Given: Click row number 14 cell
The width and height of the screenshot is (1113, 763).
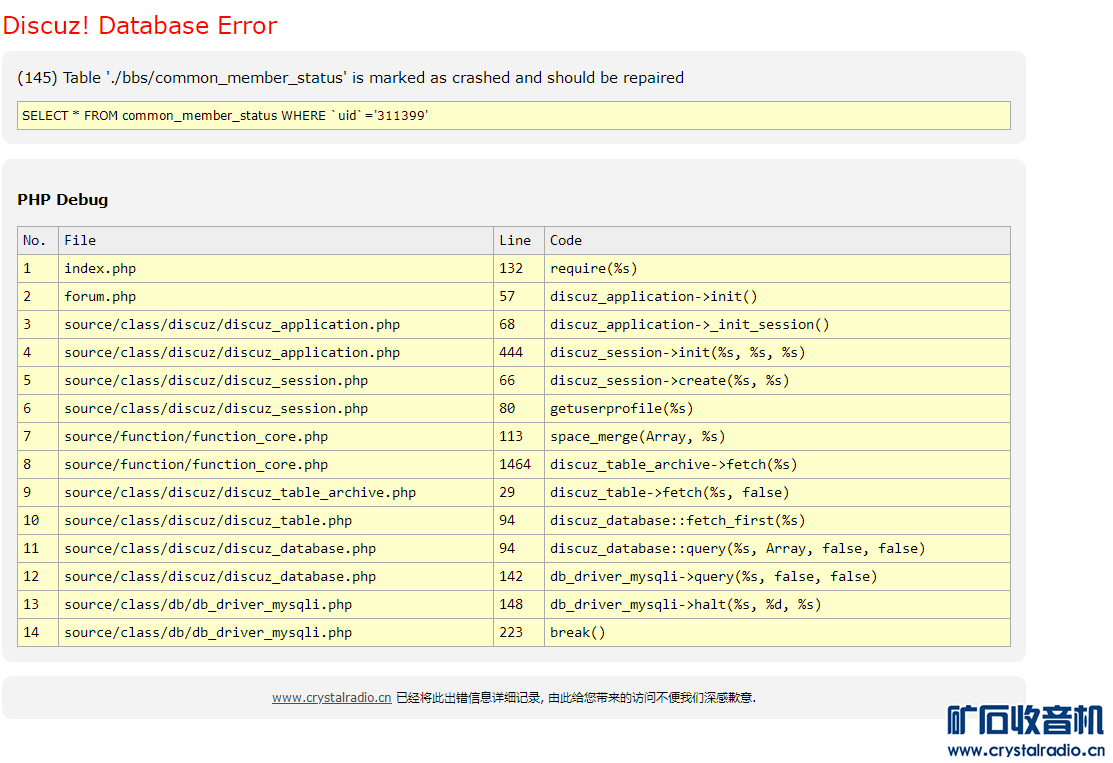Looking at the screenshot, I should pyautogui.click(x=38, y=632).
